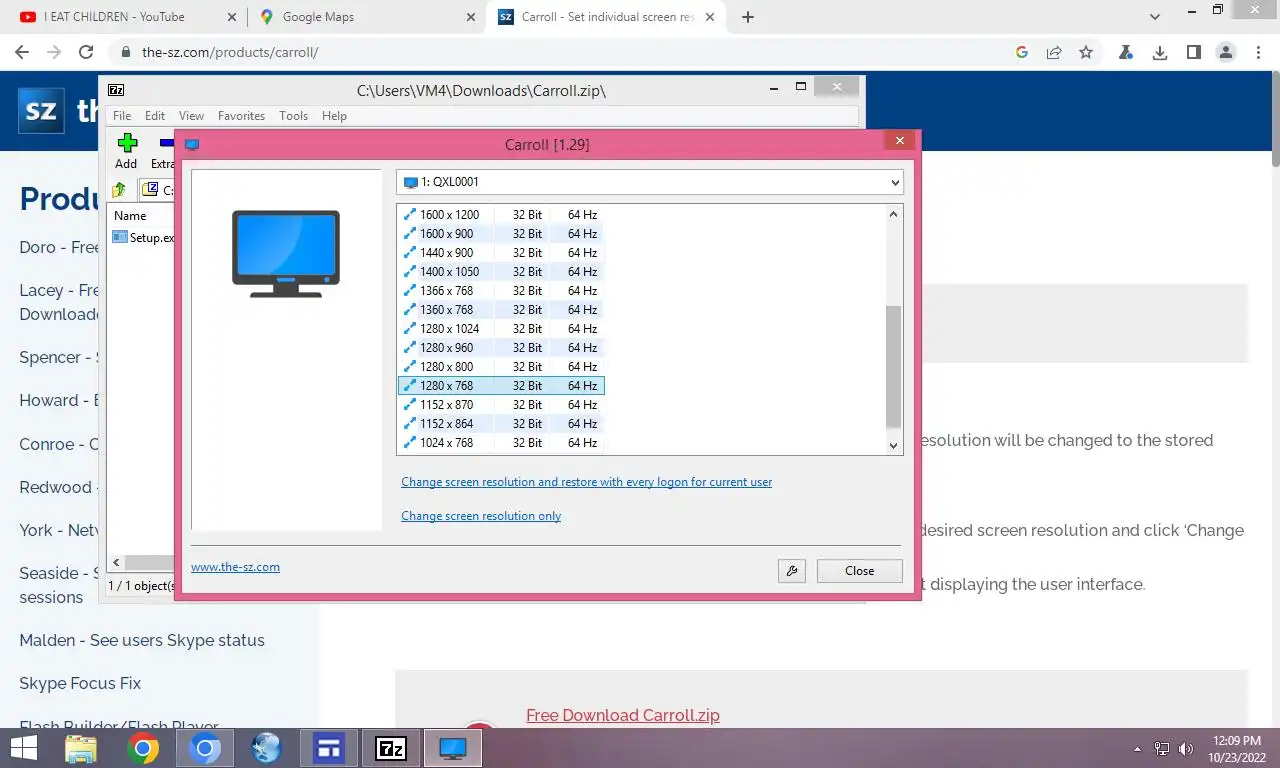
Task: Open www.the-sz.com link in Carroll
Action: [235, 567]
